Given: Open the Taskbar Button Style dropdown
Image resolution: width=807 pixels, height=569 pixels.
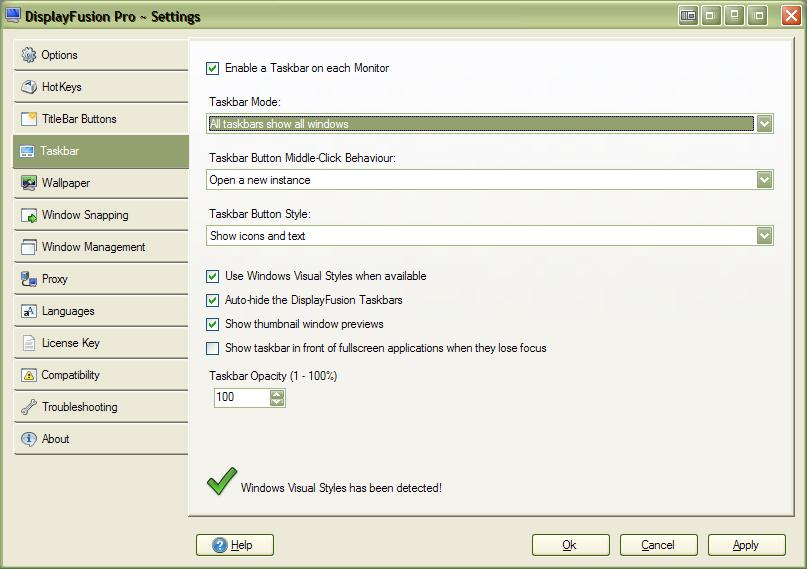Looking at the screenshot, I should tap(764, 236).
